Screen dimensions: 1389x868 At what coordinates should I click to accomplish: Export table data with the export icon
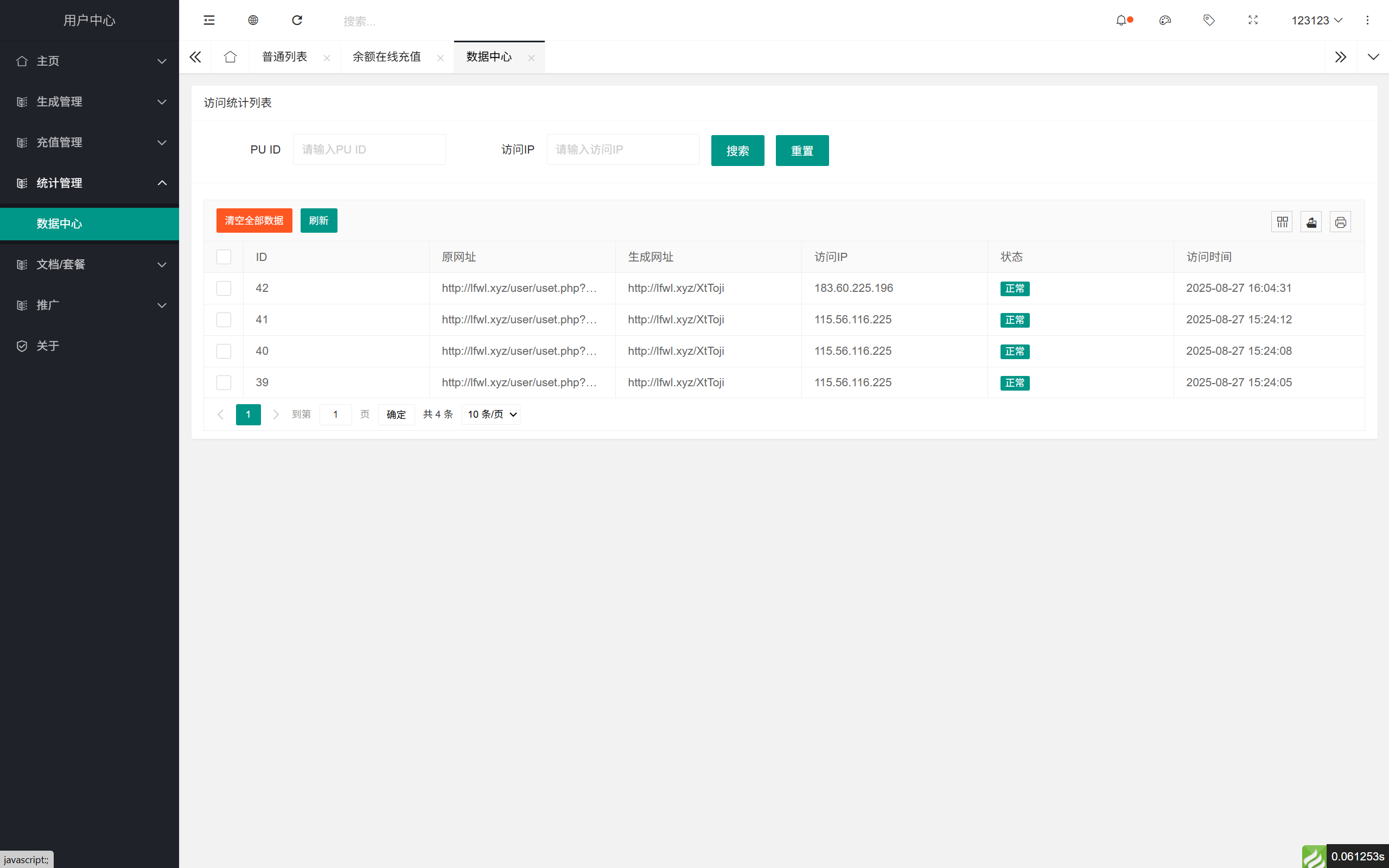point(1311,221)
